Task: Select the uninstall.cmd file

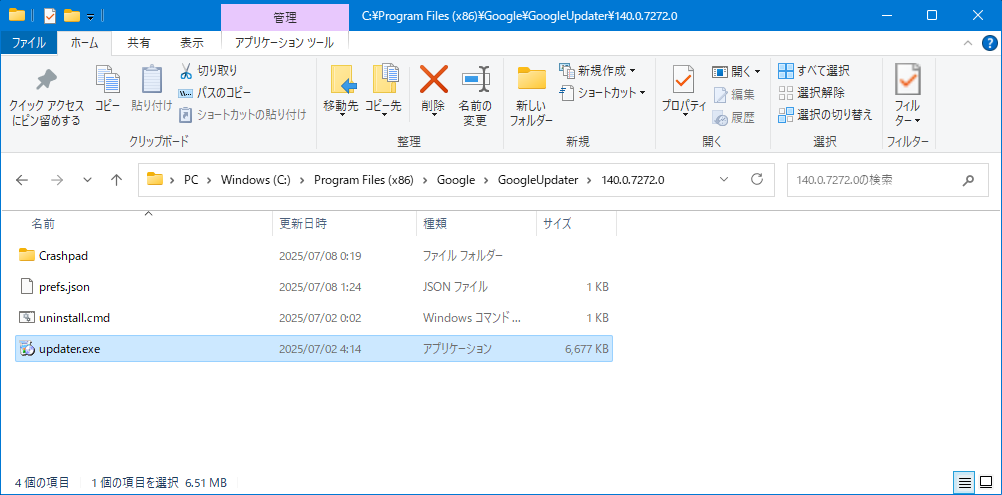Action: [314, 317]
